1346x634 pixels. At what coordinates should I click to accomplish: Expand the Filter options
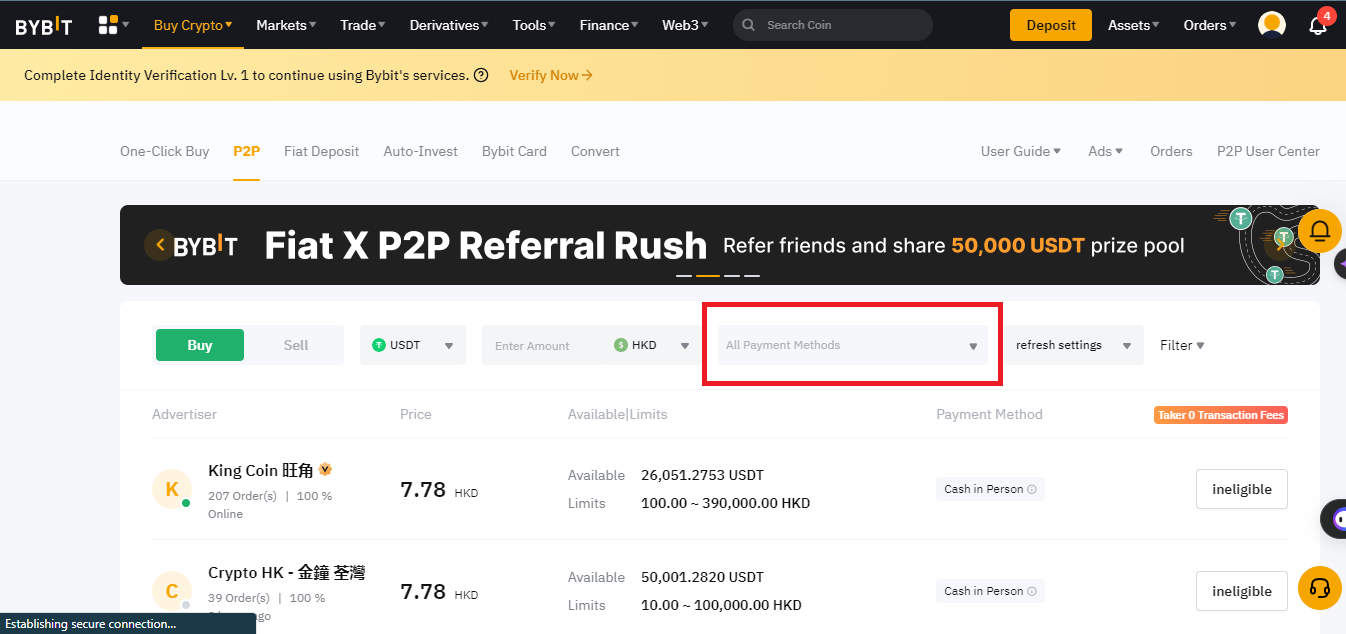(x=1182, y=345)
